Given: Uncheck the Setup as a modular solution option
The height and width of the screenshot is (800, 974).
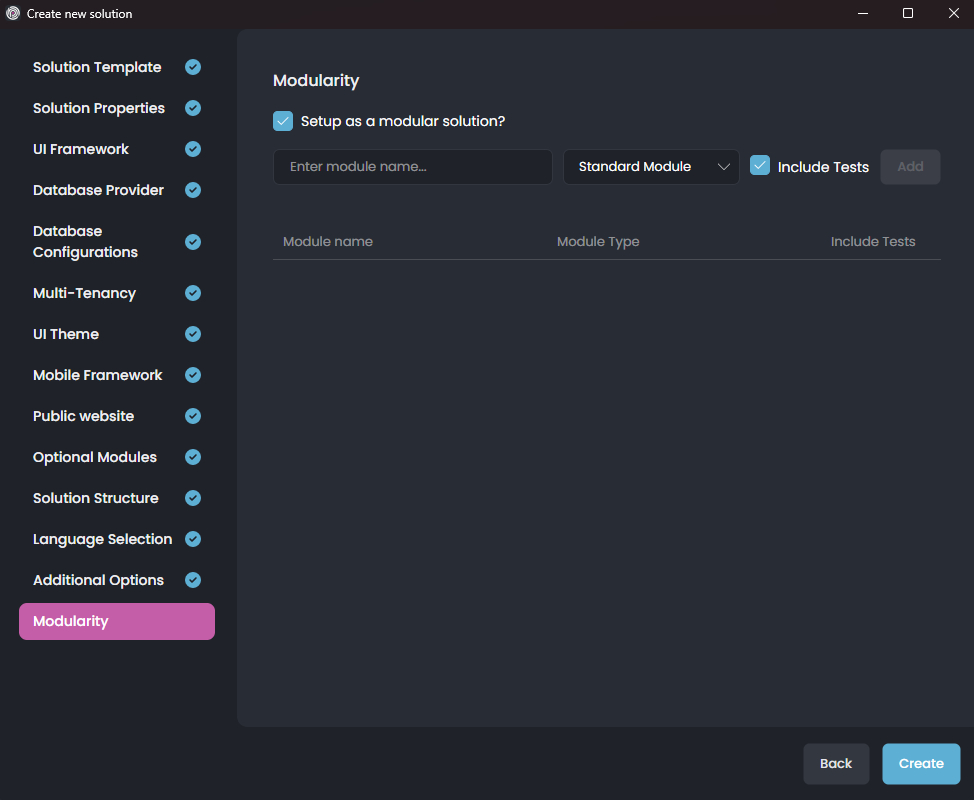Looking at the screenshot, I should (282, 120).
